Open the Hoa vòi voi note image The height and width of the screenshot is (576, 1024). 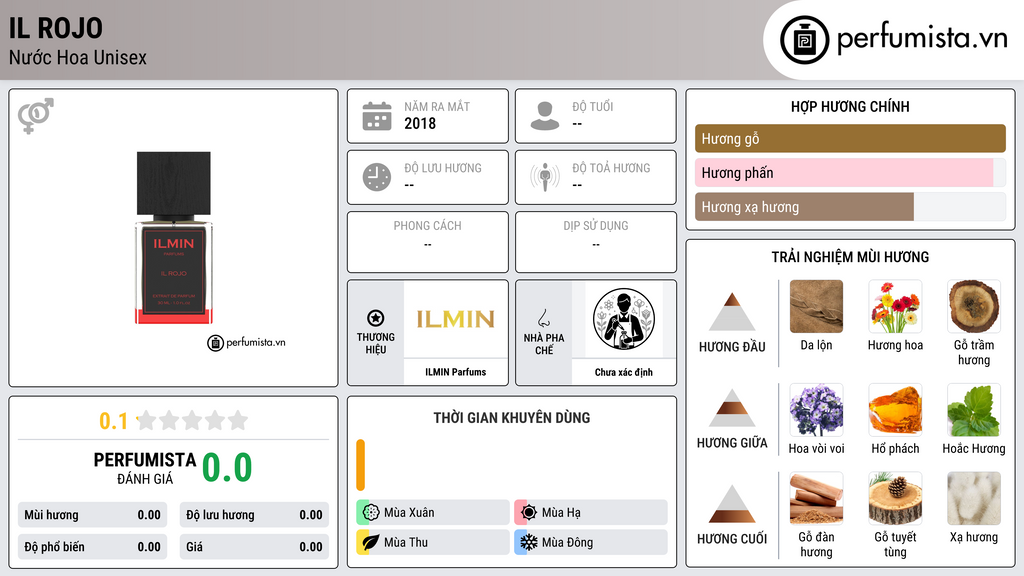(816, 410)
